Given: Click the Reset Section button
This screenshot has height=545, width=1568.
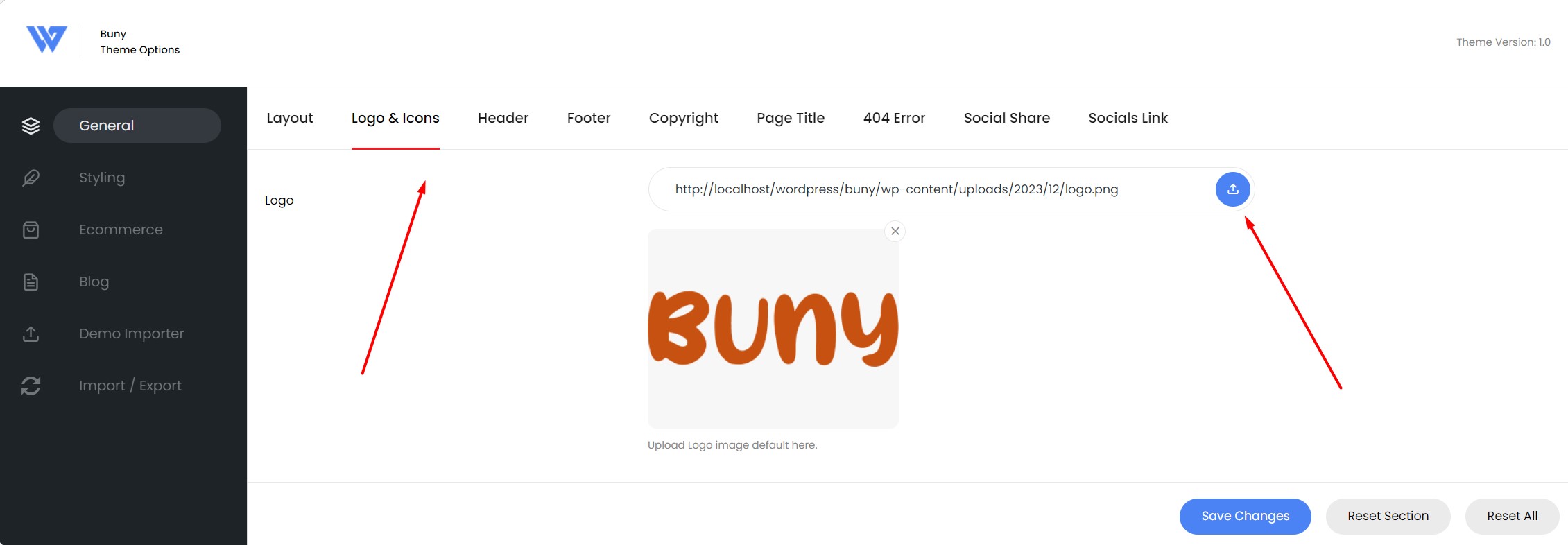Looking at the screenshot, I should tap(1388, 516).
